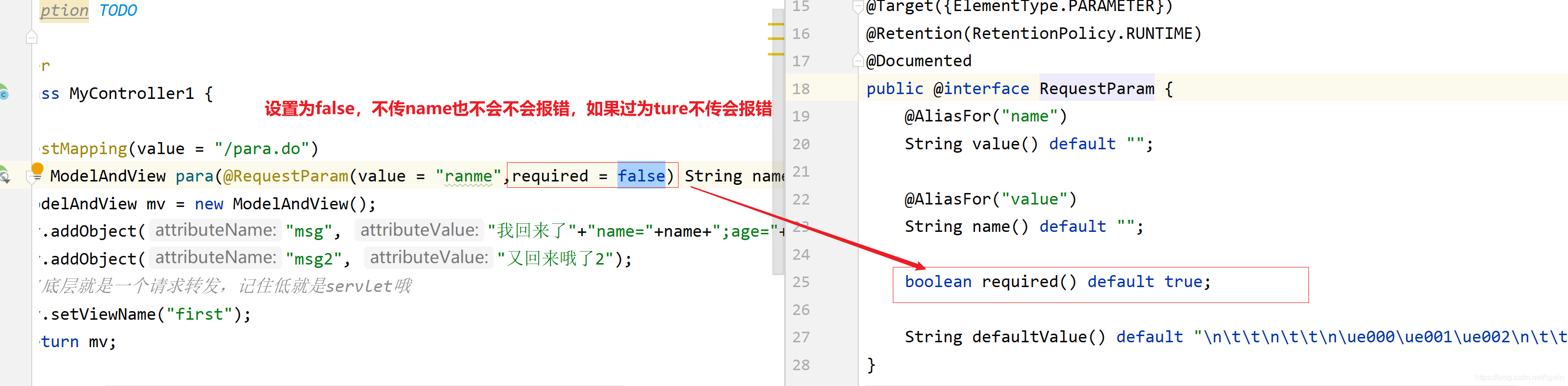Collapse the fold marker at line 15

(x=858, y=7)
